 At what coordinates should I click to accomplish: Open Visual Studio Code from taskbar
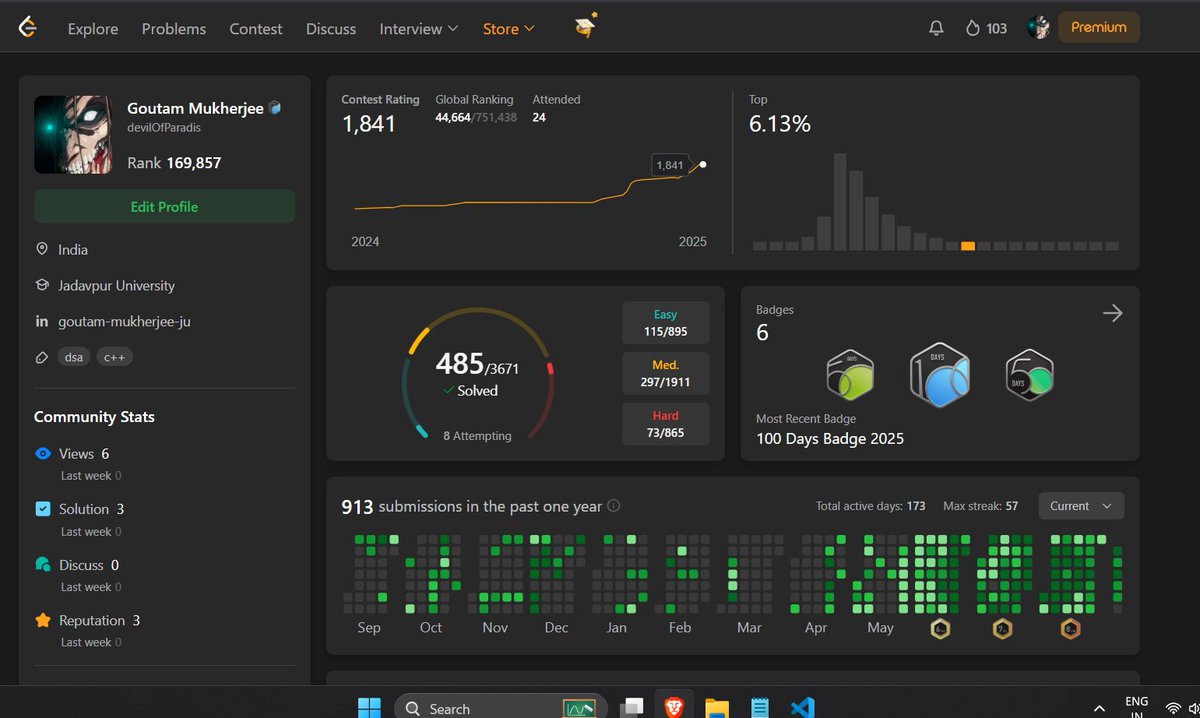801,707
